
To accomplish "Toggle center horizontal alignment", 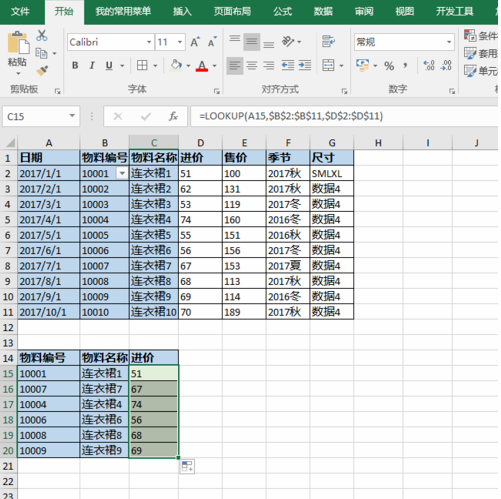I will tap(252, 65).
